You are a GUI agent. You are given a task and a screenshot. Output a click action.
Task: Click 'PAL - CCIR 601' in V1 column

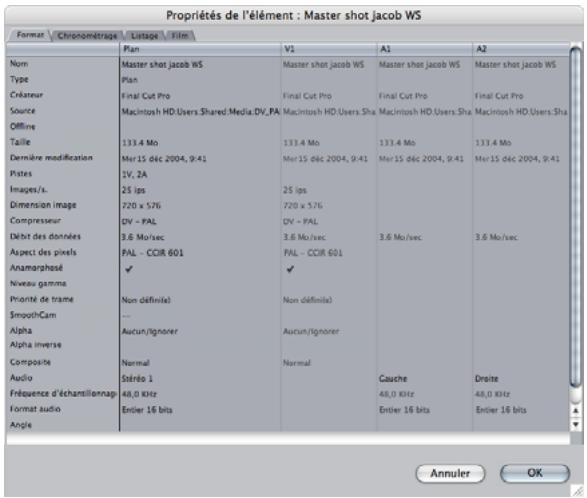(x=313, y=253)
